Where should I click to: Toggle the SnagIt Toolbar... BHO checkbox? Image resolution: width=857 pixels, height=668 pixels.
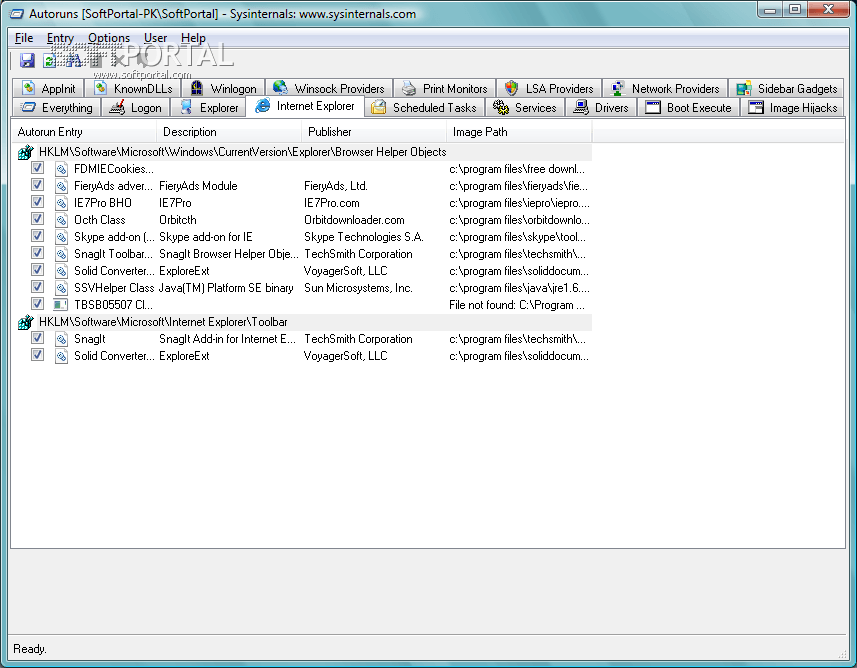click(x=37, y=253)
